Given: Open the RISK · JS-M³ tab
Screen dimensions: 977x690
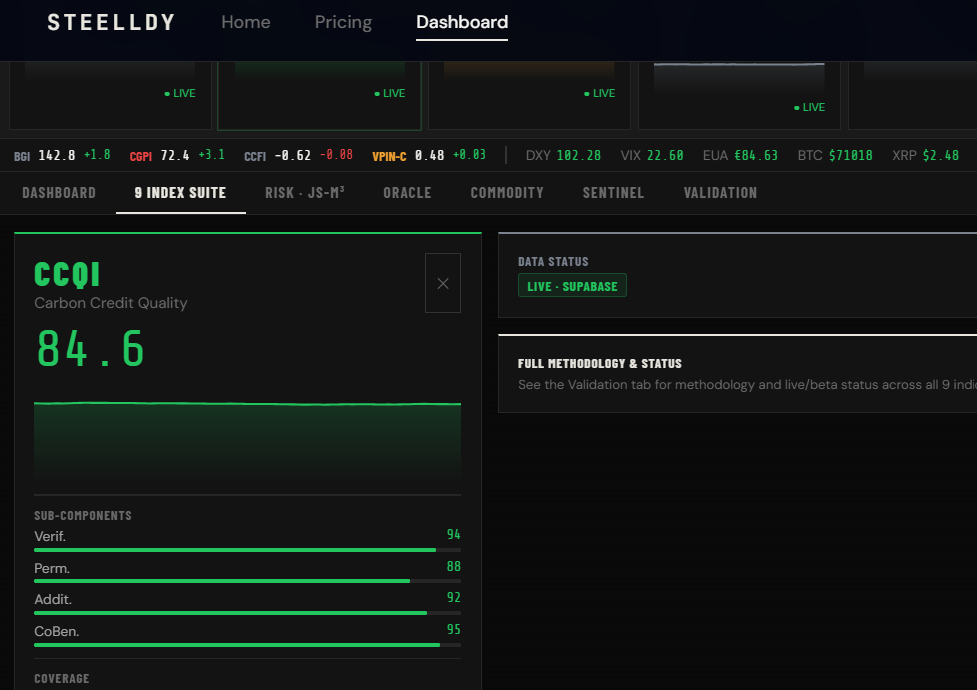Looking at the screenshot, I should (x=305, y=193).
